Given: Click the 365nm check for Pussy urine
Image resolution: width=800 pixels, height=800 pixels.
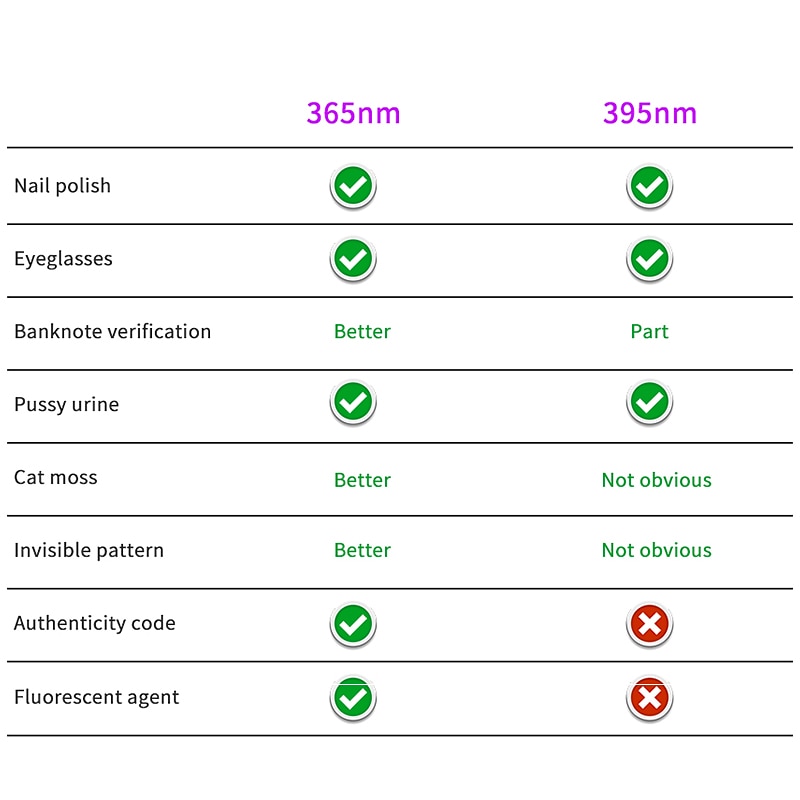Looking at the screenshot, I should point(353,403).
